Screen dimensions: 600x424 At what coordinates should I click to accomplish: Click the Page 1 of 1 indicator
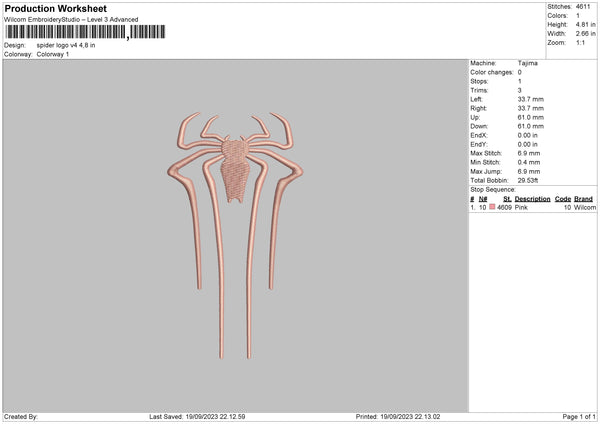[579, 417]
